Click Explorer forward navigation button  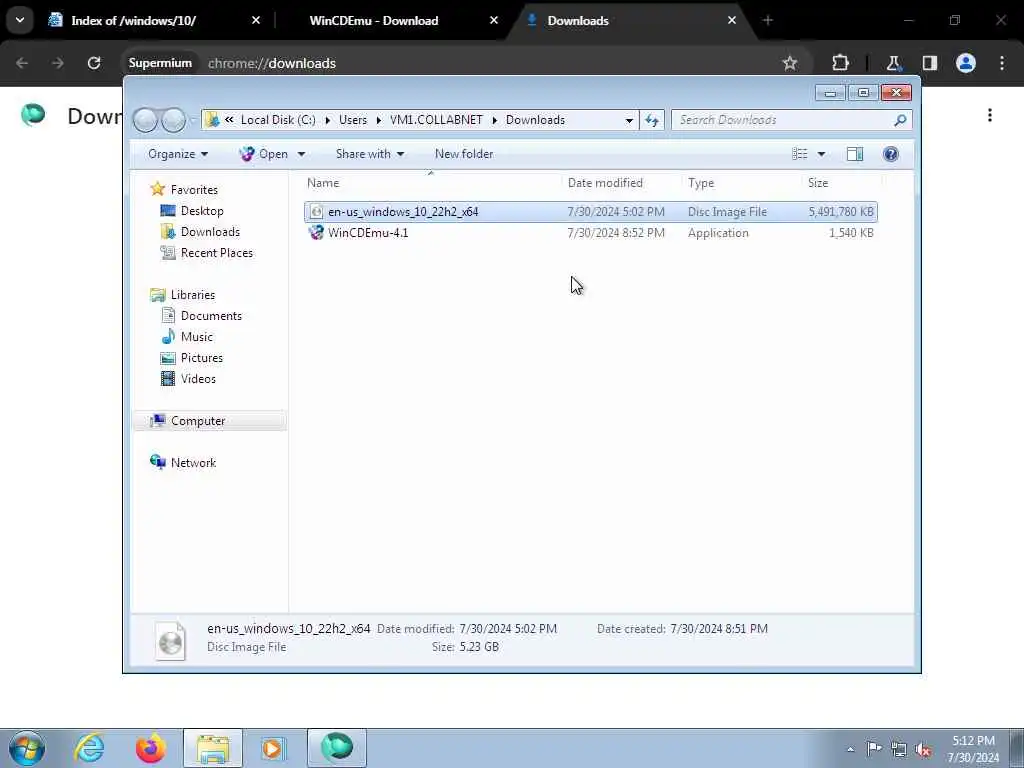(x=173, y=120)
